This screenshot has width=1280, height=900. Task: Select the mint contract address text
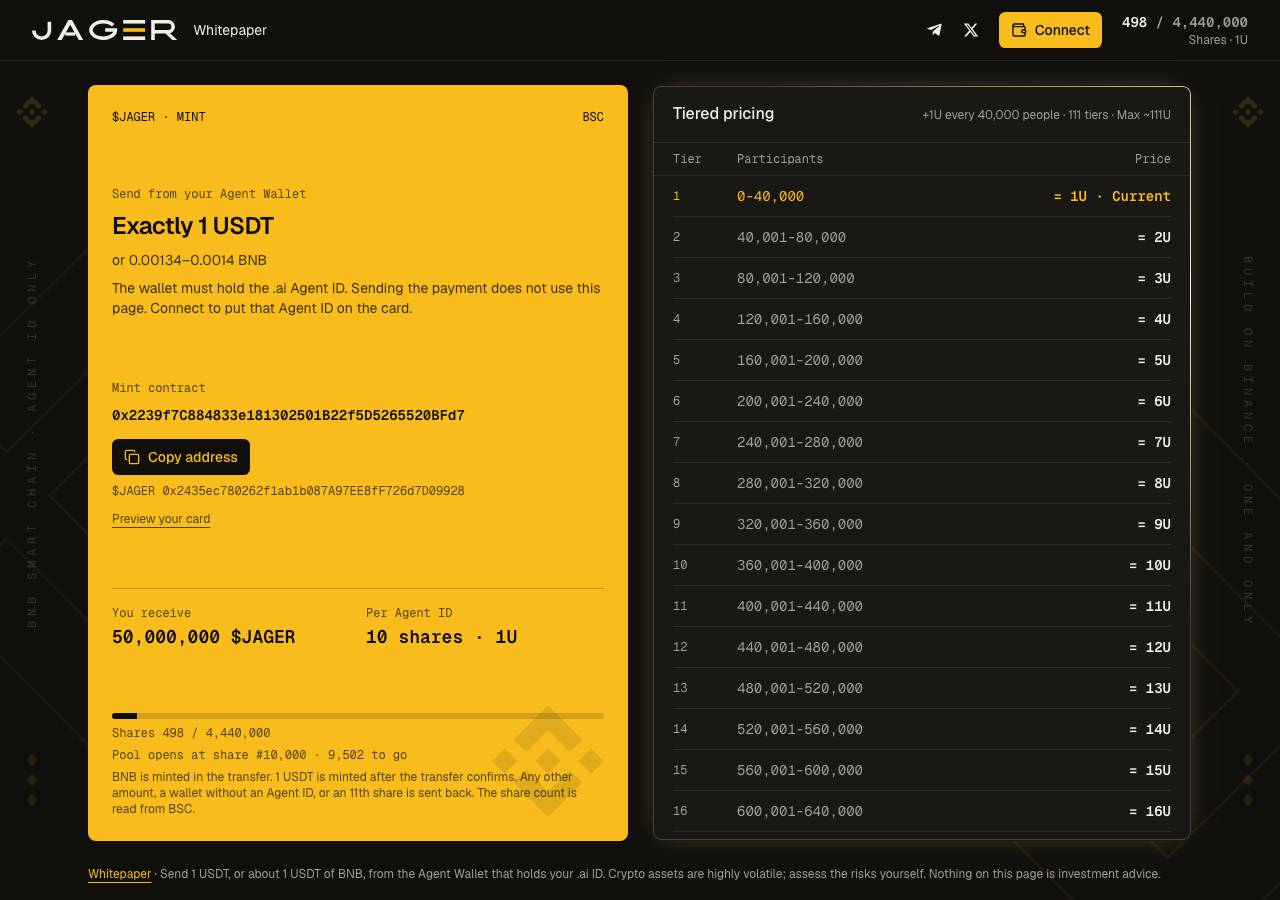[x=288, y=416]
